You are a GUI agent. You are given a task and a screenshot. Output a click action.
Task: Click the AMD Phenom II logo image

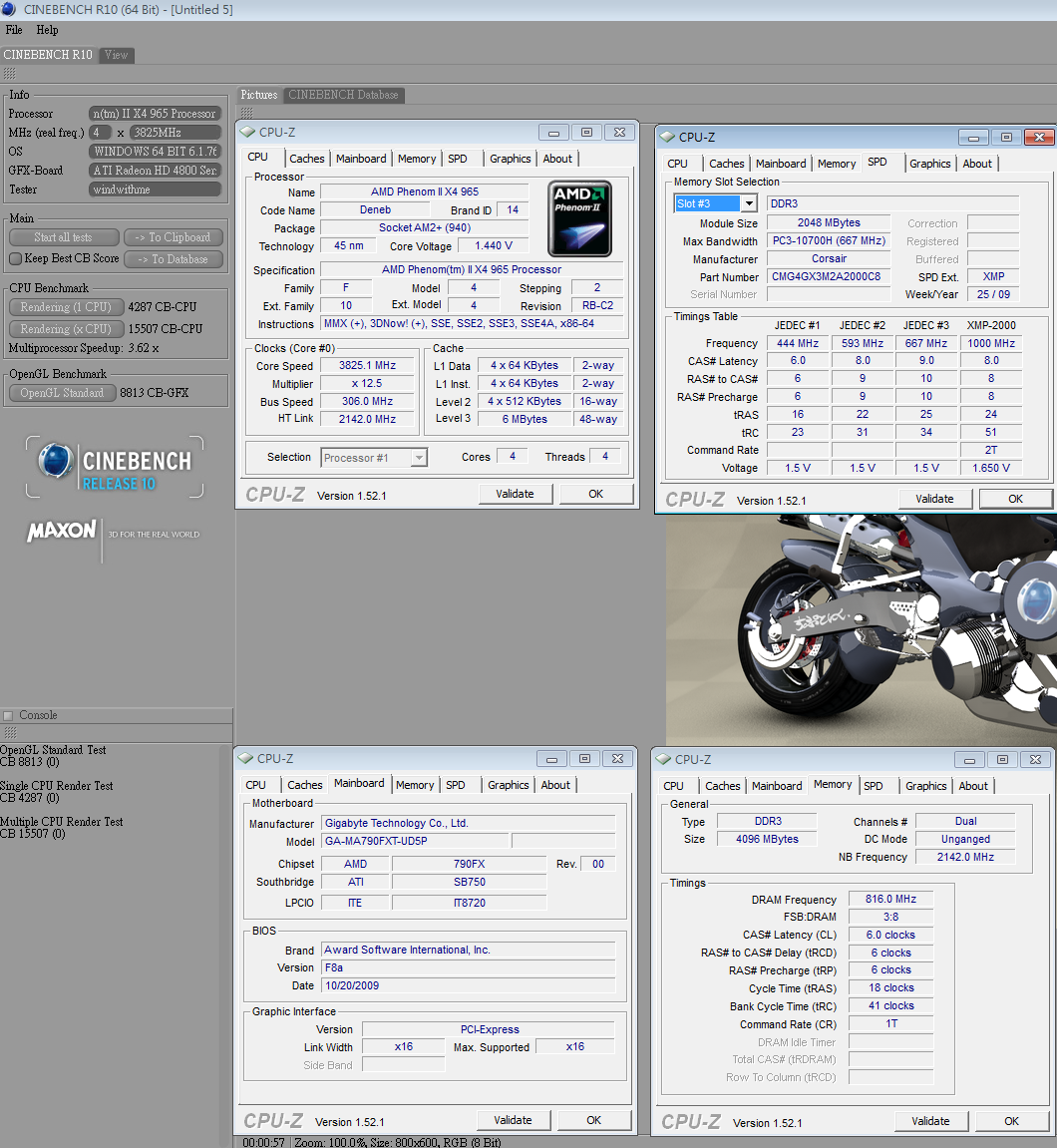pyautogui.click(x=579, y=218)
